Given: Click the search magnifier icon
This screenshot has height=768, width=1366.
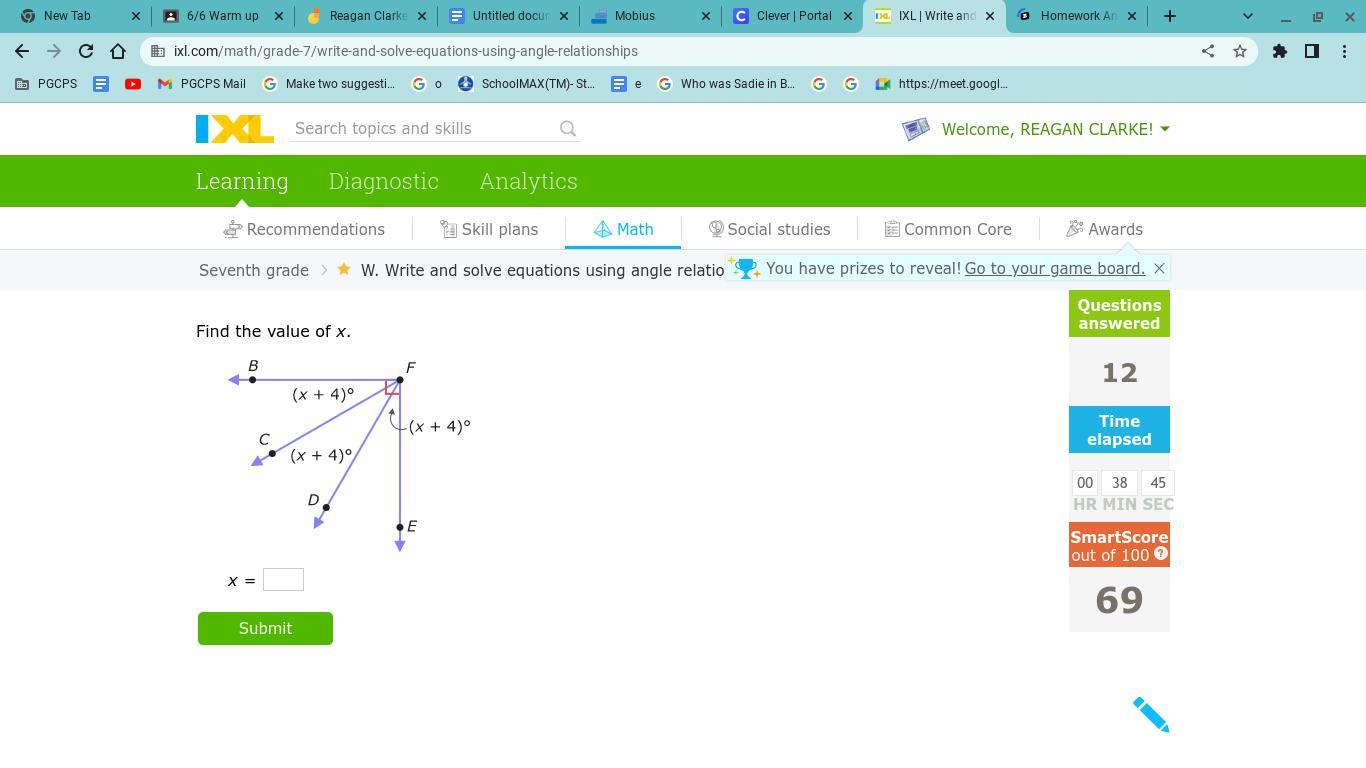Looking at the screenshot, I should pyautogui.click(x=568, y=129).
